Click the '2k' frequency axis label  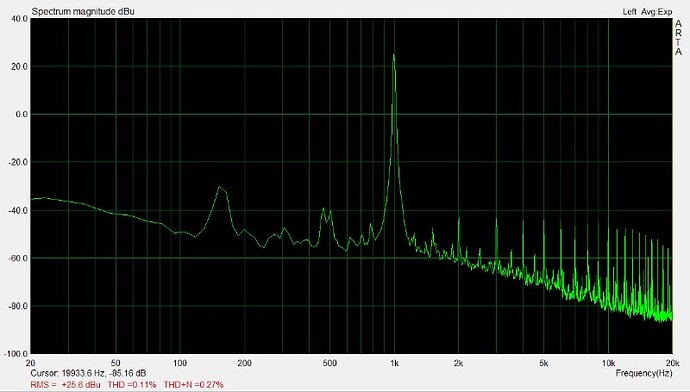click(x=459, y=363)
